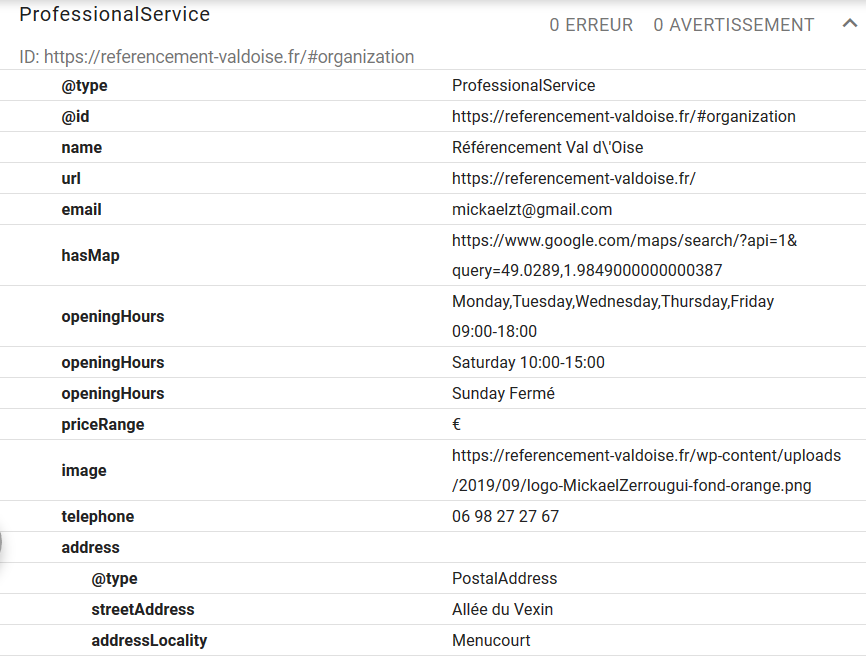Click the @type label under address
The image size is (866, 659).
[114, 578]
